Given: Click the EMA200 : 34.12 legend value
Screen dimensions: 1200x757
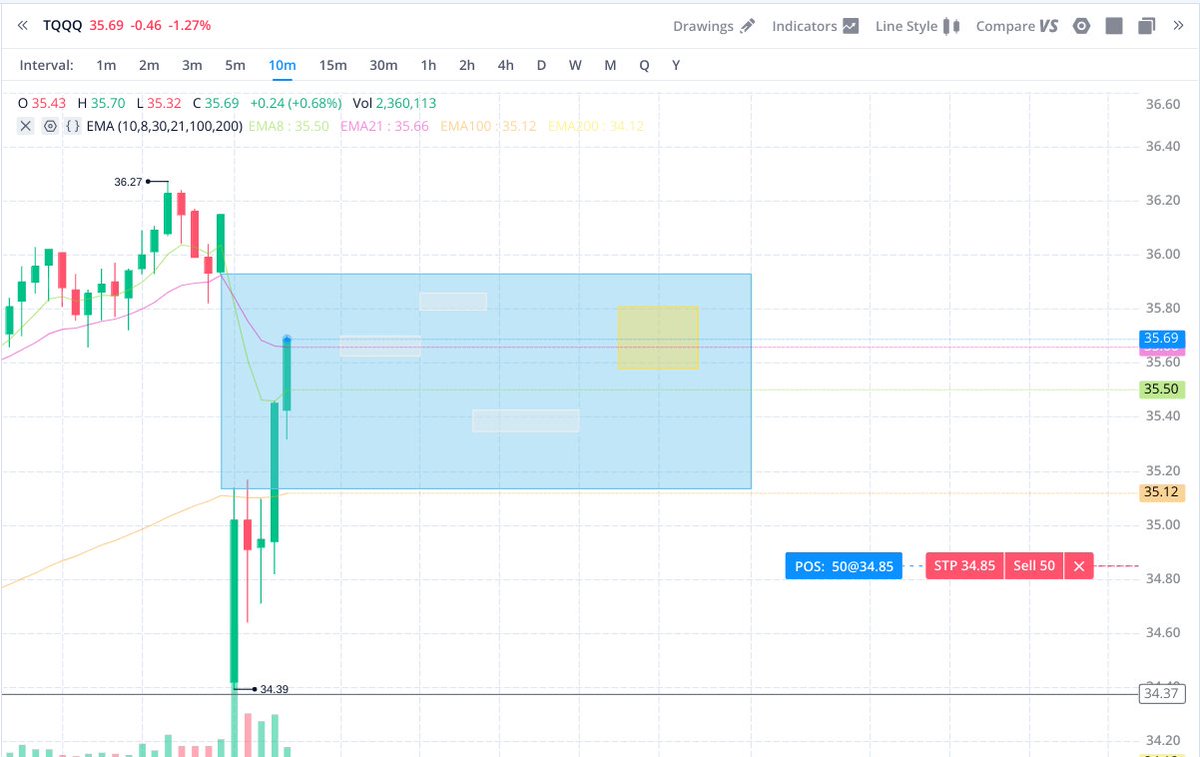Looking at the screenshot, I should pos(596,126).
